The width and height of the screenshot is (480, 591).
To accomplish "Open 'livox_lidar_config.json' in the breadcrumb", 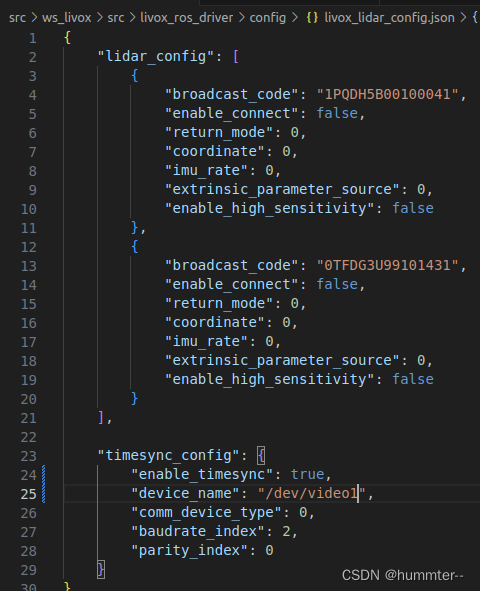I will [389, 18].
